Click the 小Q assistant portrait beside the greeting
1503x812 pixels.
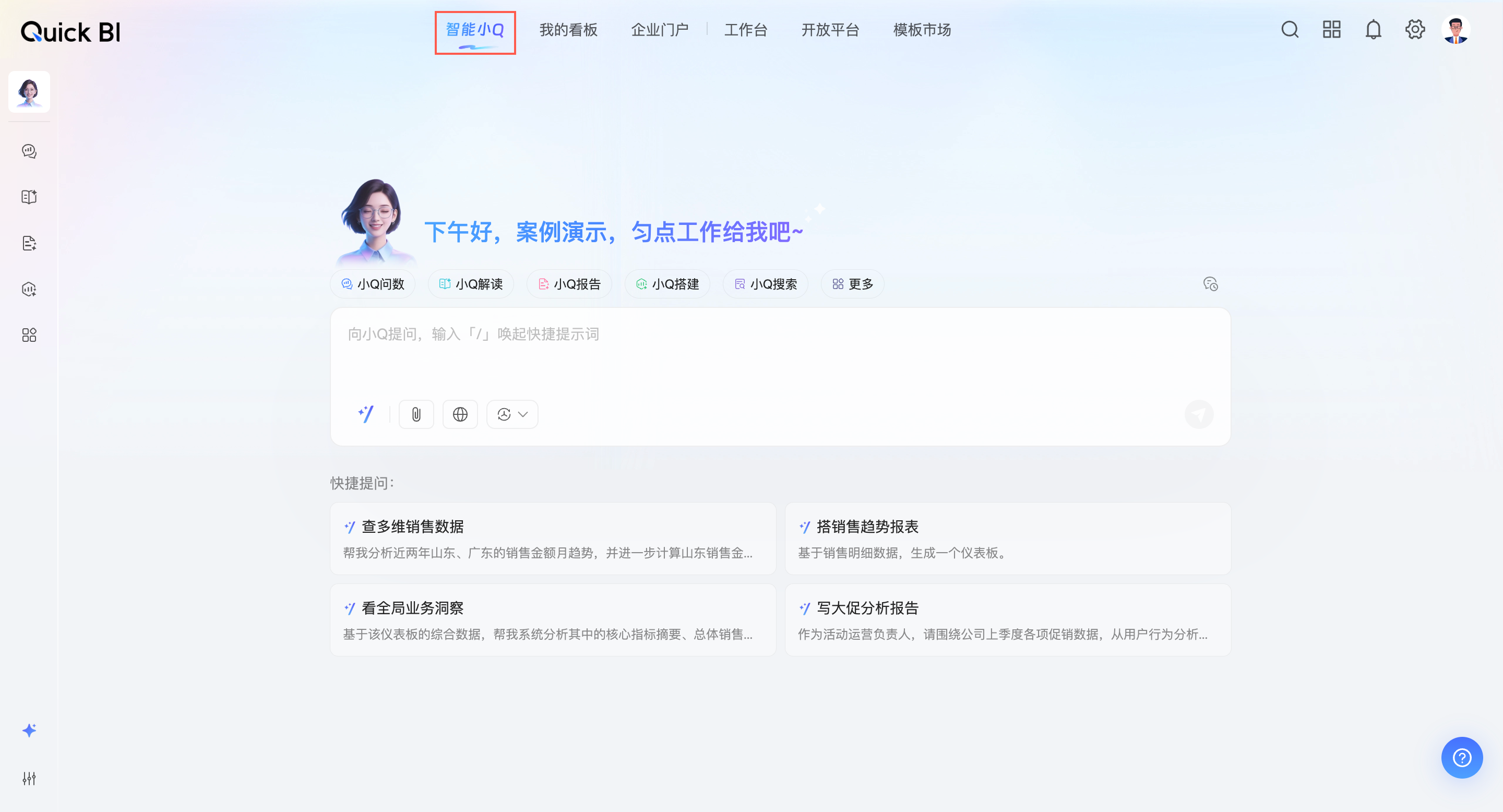click(x=375, y=222)
